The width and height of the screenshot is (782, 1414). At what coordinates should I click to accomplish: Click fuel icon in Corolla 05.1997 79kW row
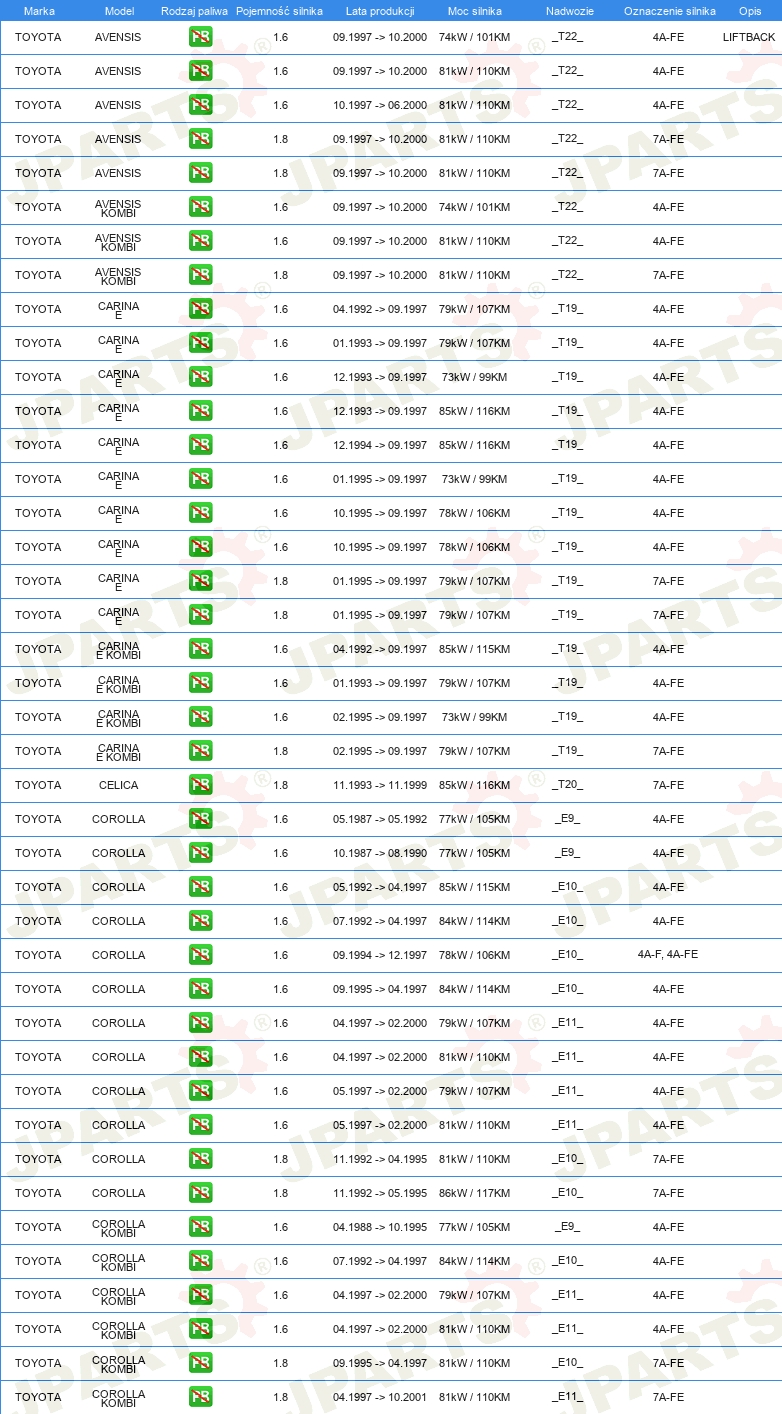click(x=200, y=1091)
